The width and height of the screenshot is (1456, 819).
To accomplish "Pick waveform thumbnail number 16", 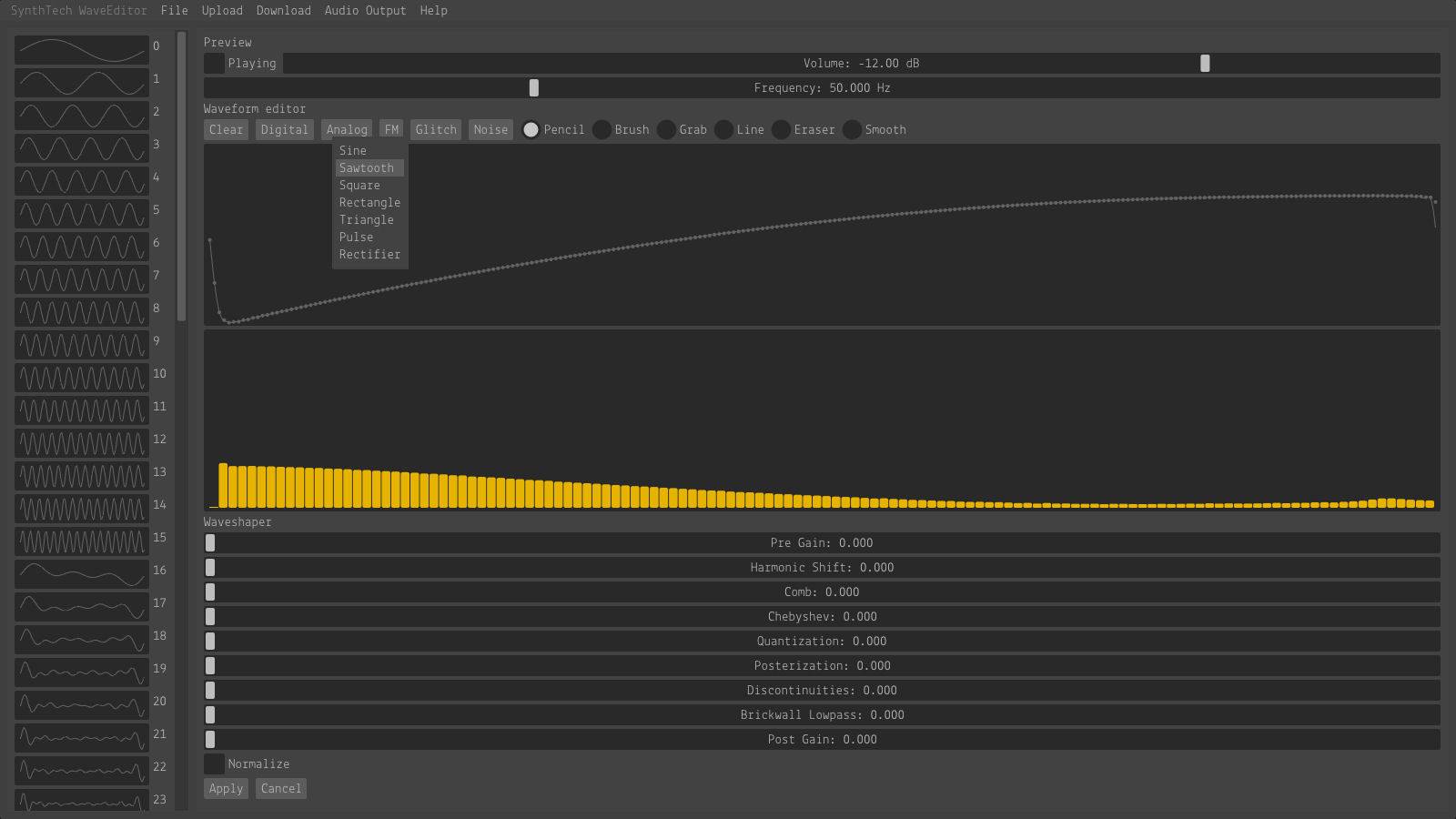I will [x=82, y=573].
